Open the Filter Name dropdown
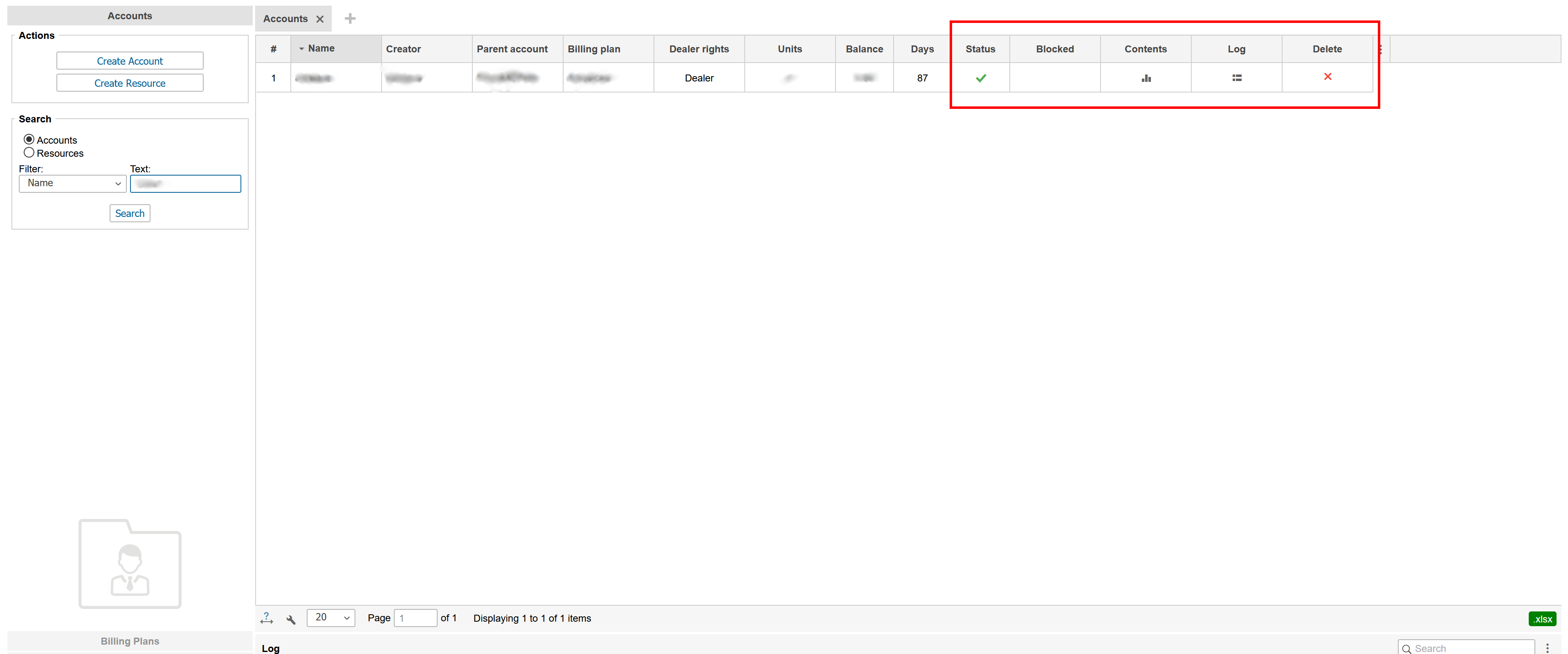Image resolution: width=1568 pixels, height=654 pixels. 72,183
